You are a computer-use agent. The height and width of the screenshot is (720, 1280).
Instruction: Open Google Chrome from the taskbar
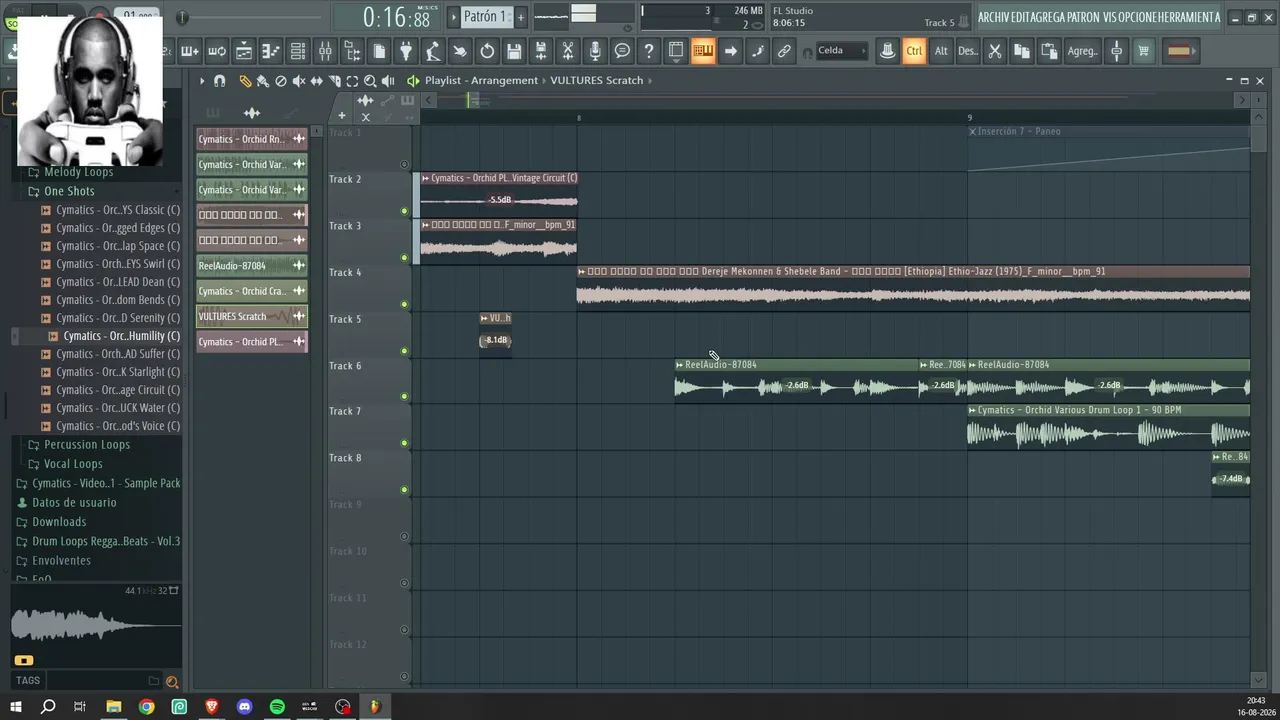coord(147,707)
